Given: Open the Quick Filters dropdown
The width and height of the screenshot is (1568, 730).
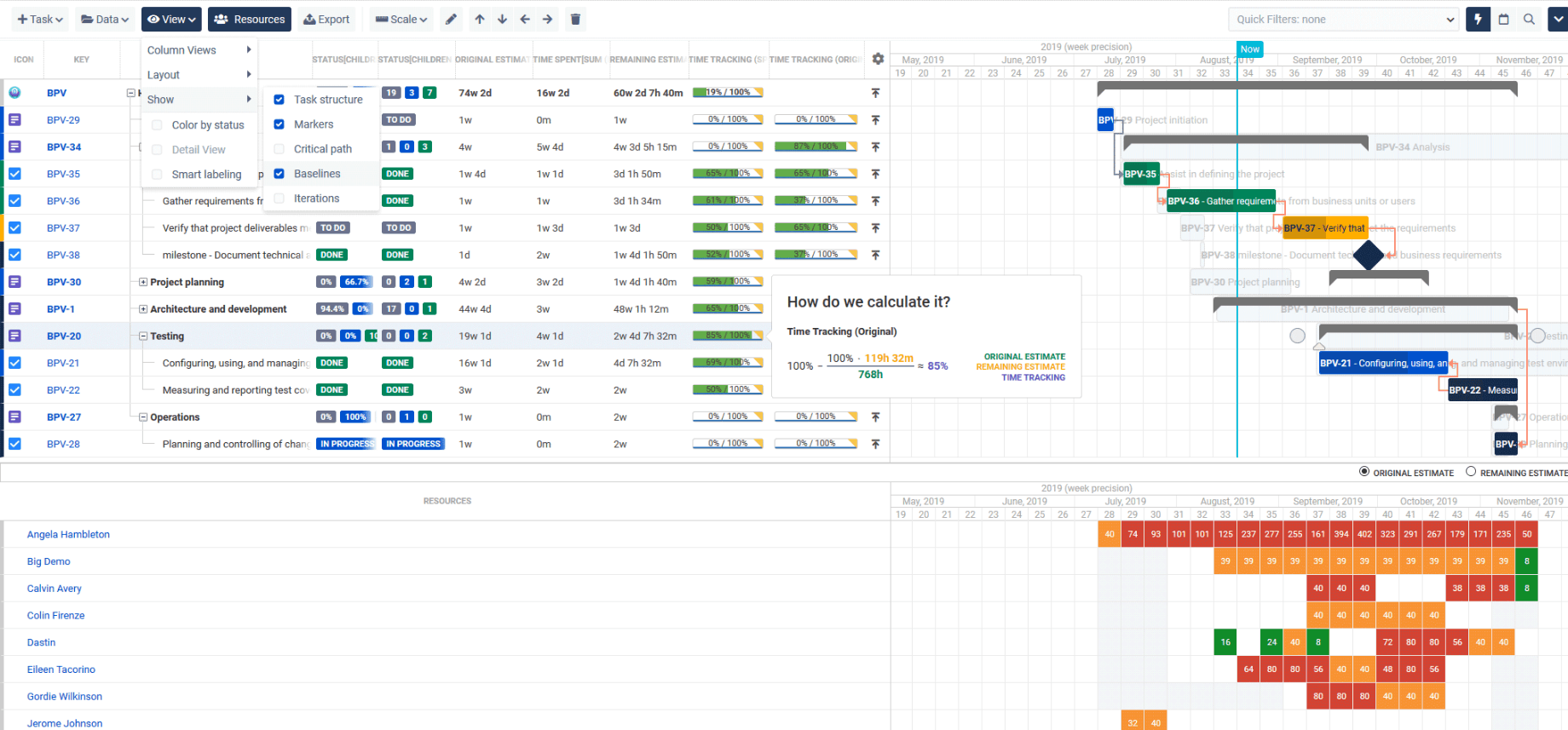Looking at the screenshot, I should [x=1342, y=20].
